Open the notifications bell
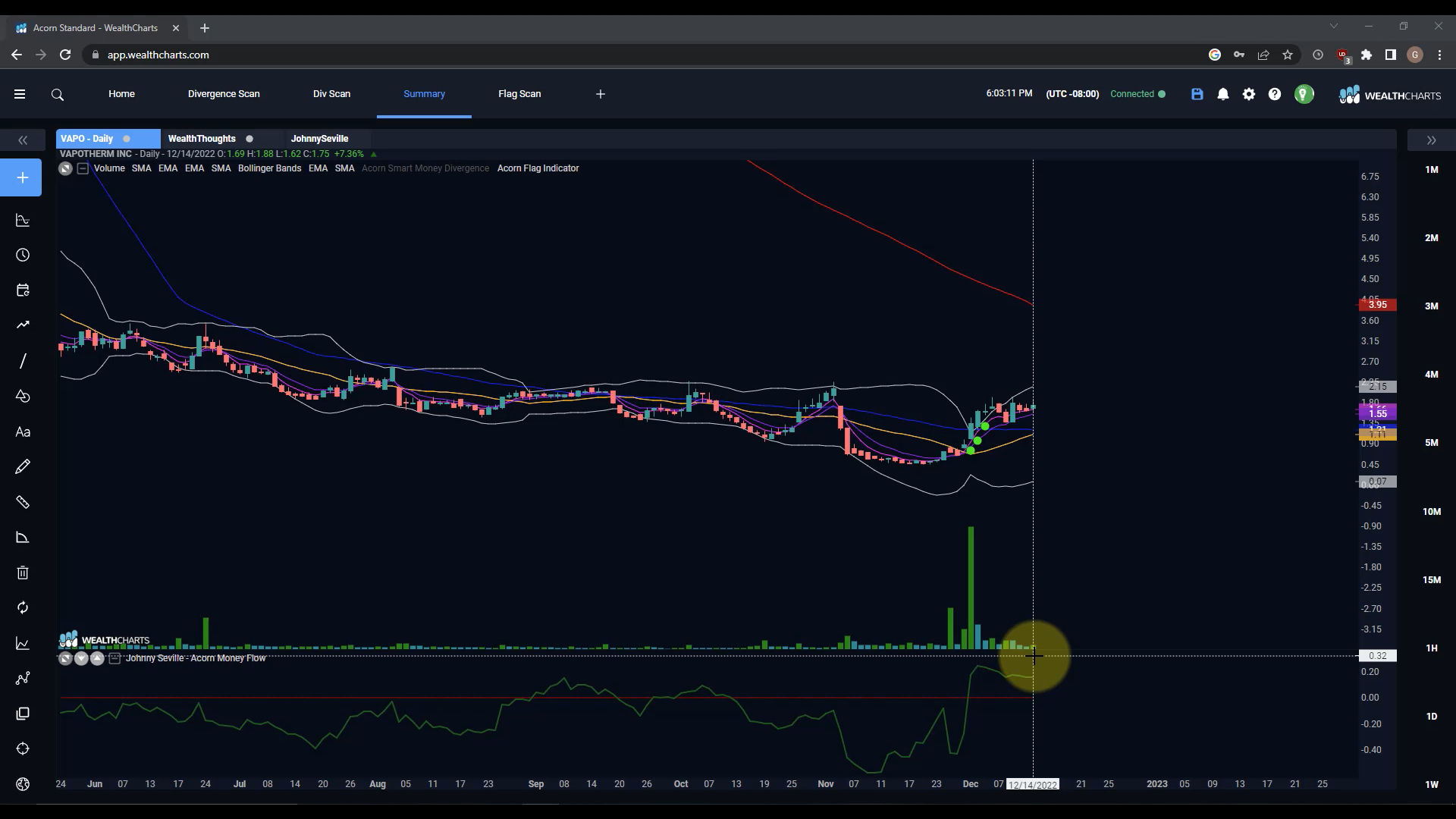The height and width of the screenshot is (819, 1456). click(1223, 94)
